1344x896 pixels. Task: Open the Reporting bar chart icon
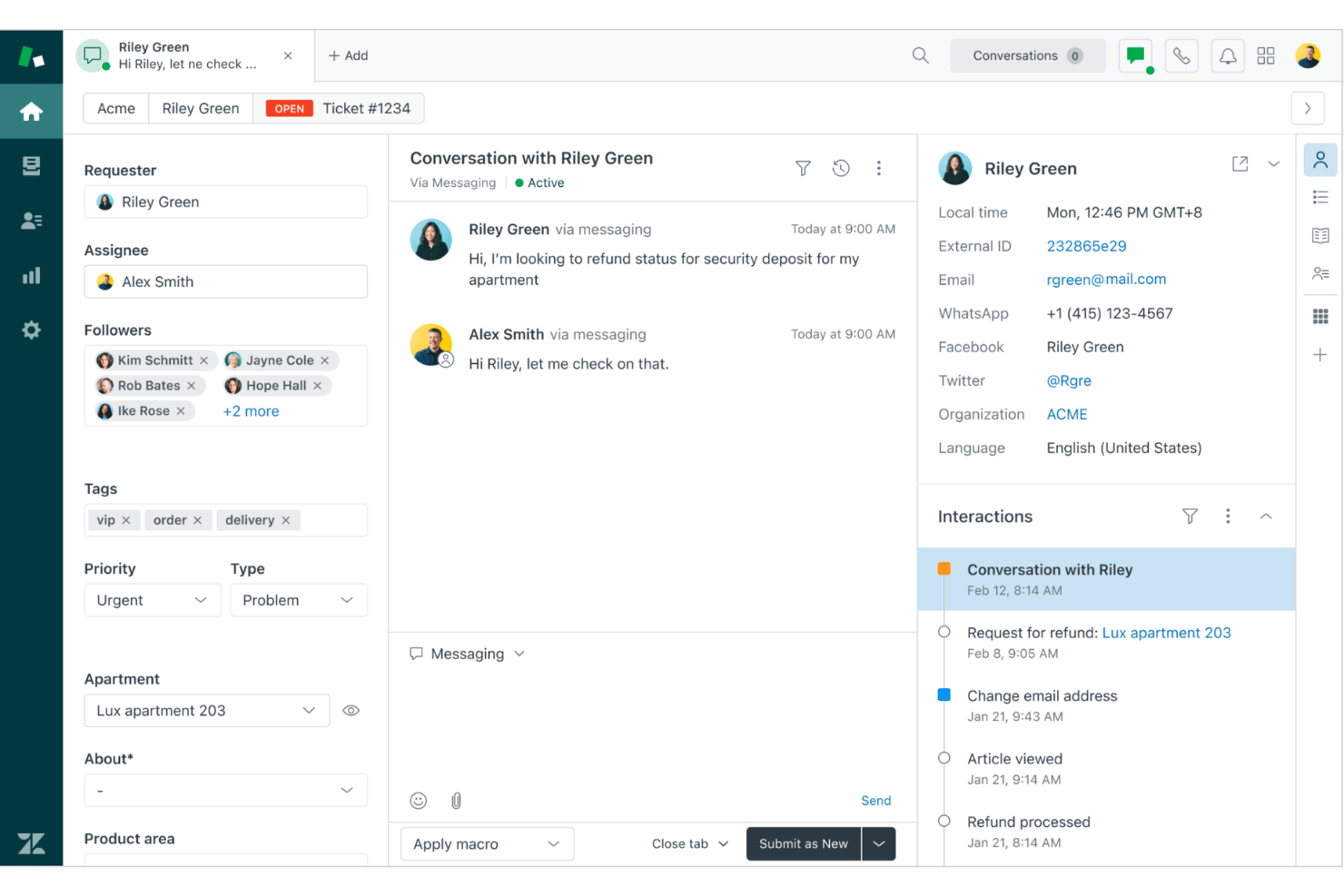coord(31,275)
